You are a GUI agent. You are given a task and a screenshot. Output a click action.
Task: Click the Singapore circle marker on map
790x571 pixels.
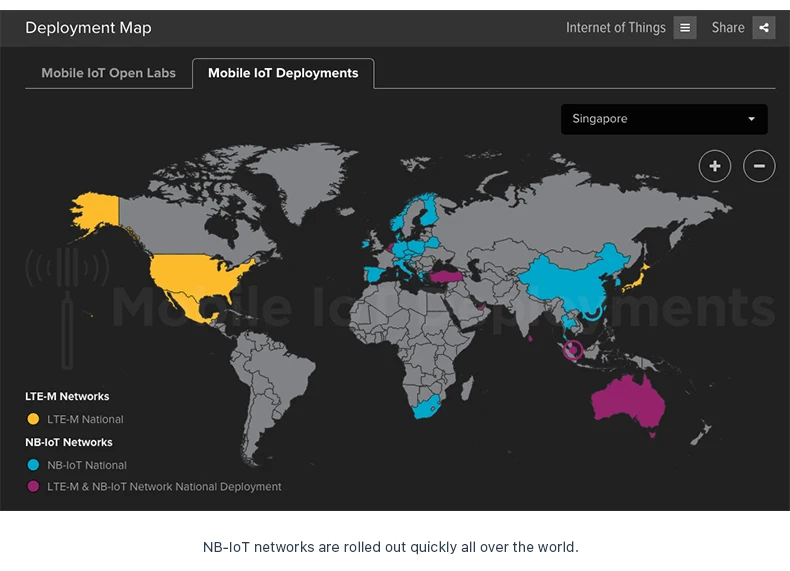pyautogui.click(x=572, y=349)
